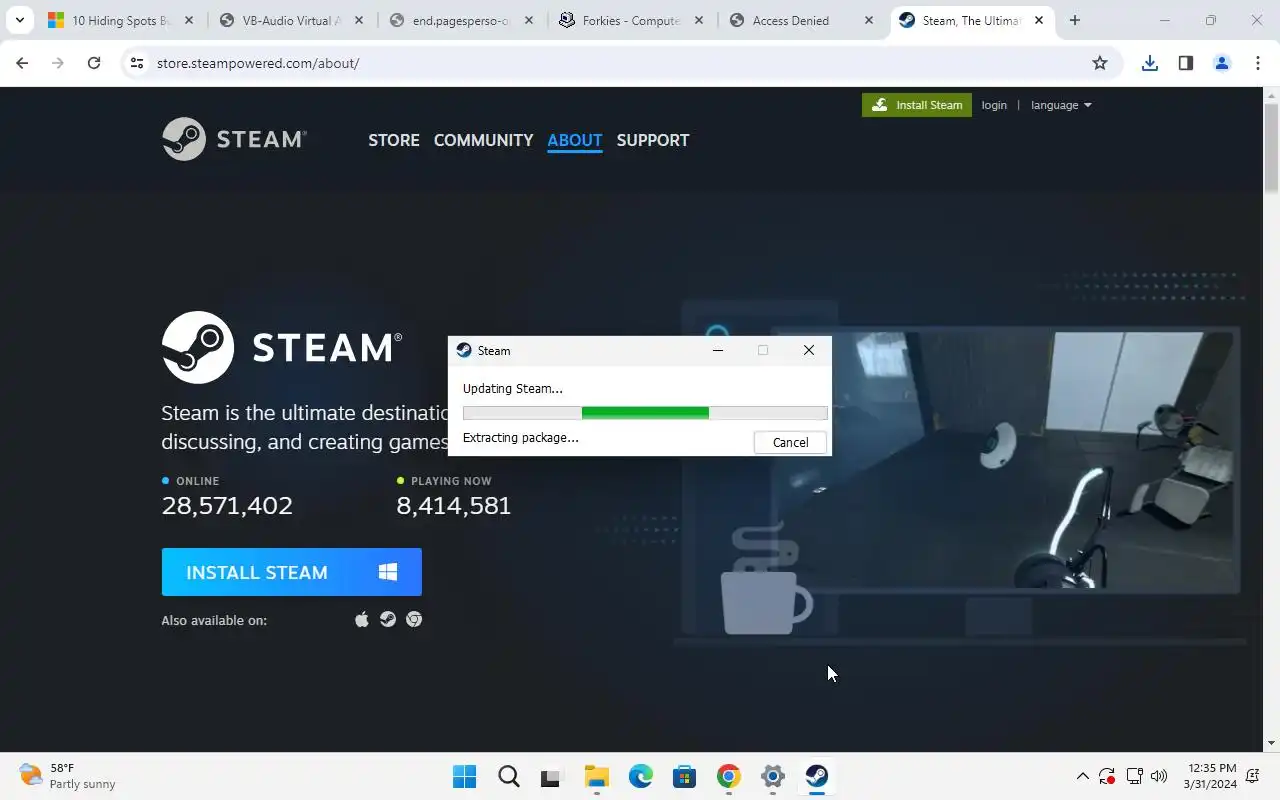1280x800 pixels.
Task: Click the online count 28,571,402
Action: [227, 506]
